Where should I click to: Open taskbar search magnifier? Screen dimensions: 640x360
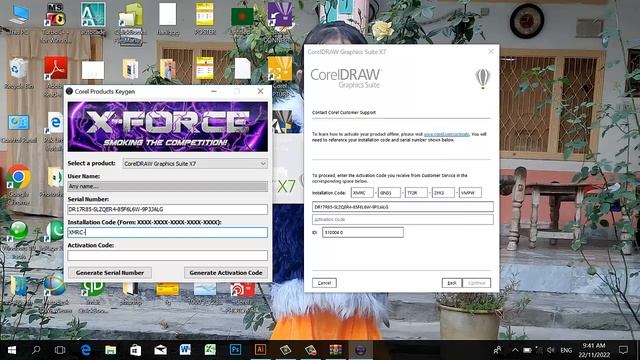coord(36,350)
